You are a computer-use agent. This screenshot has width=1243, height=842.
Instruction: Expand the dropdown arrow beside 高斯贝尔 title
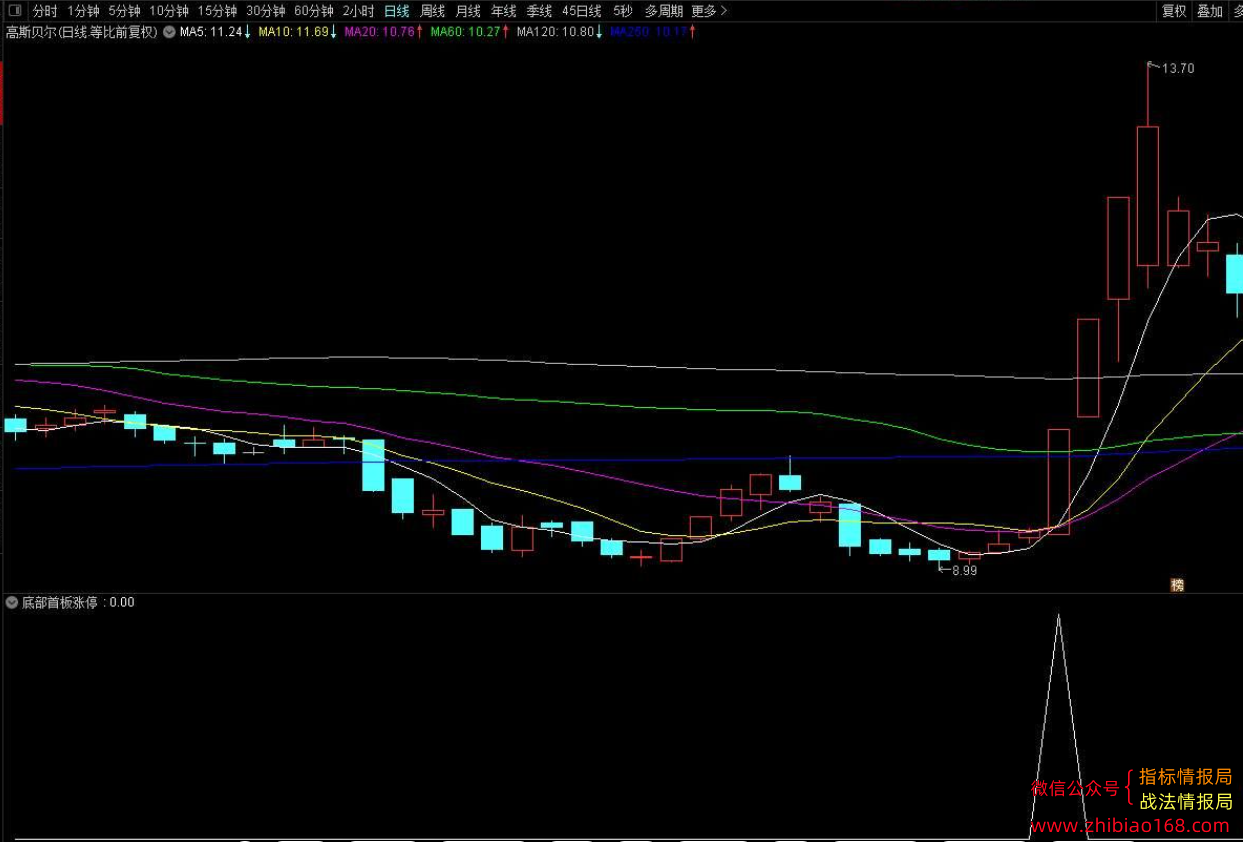pos(169,32)
